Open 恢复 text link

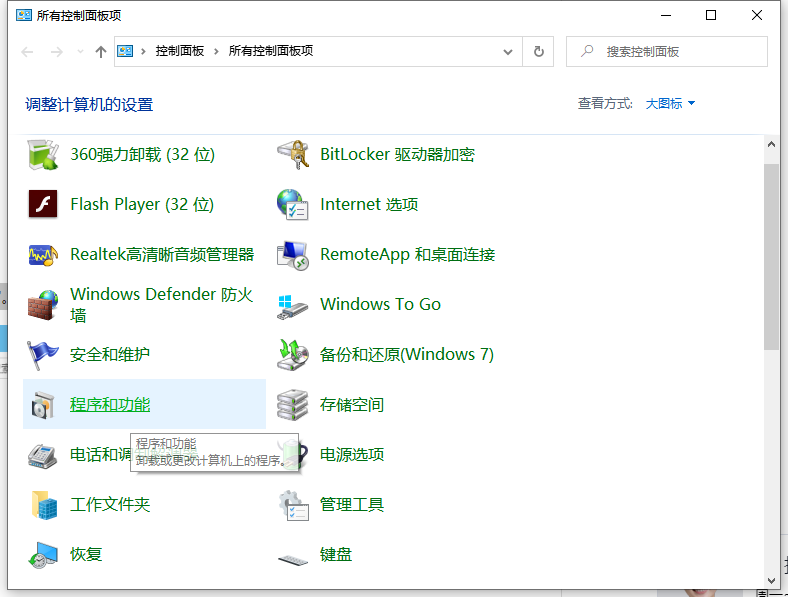[x=86, y=554]
